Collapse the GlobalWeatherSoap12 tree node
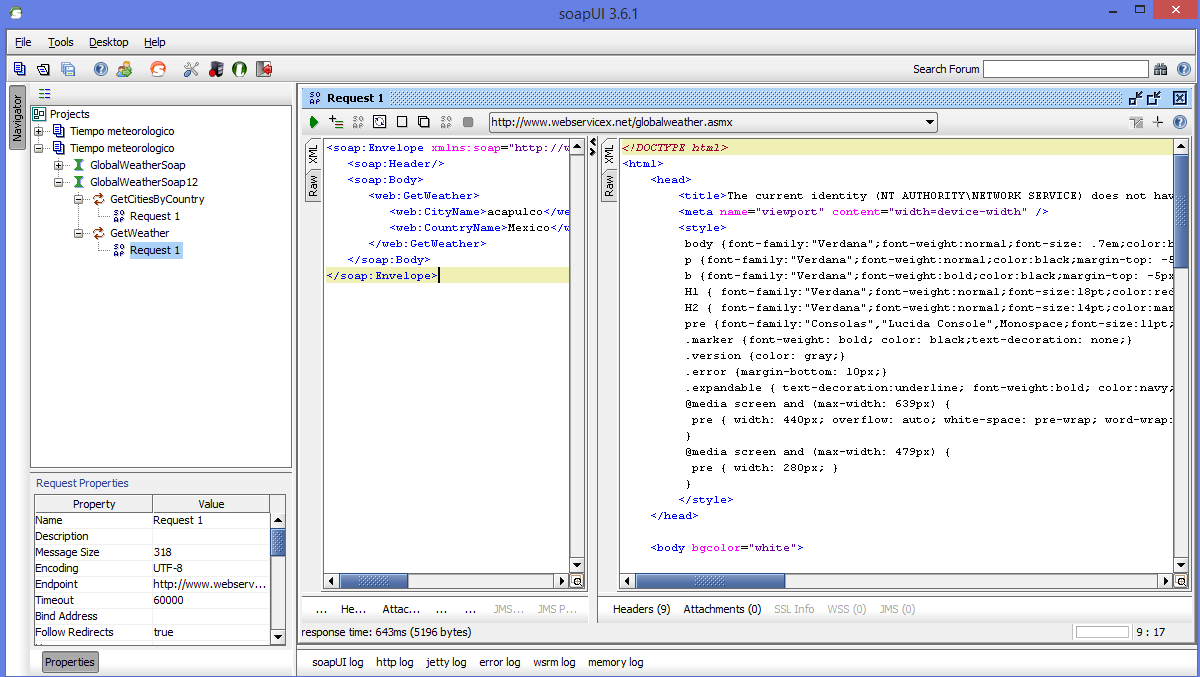This screenshot has height=677, width=1200. pos(59,182)
